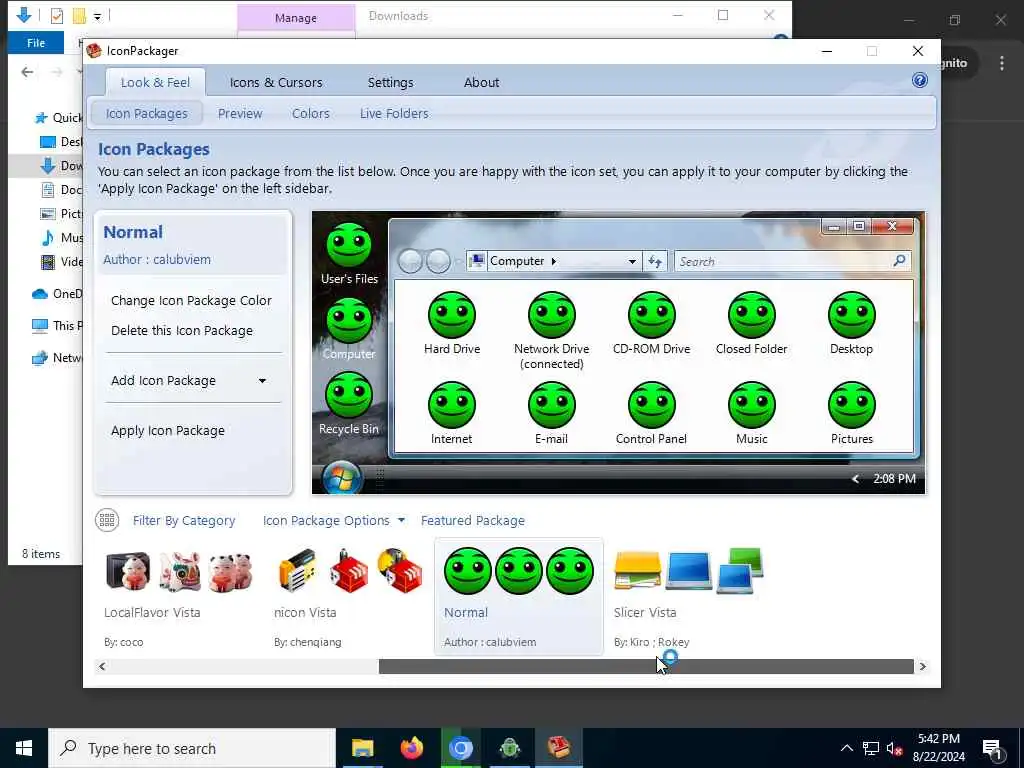Screen dimensions: 1024x768
Task: Click the IconPackager taskbar icon
Action: (x=559, y=748)
